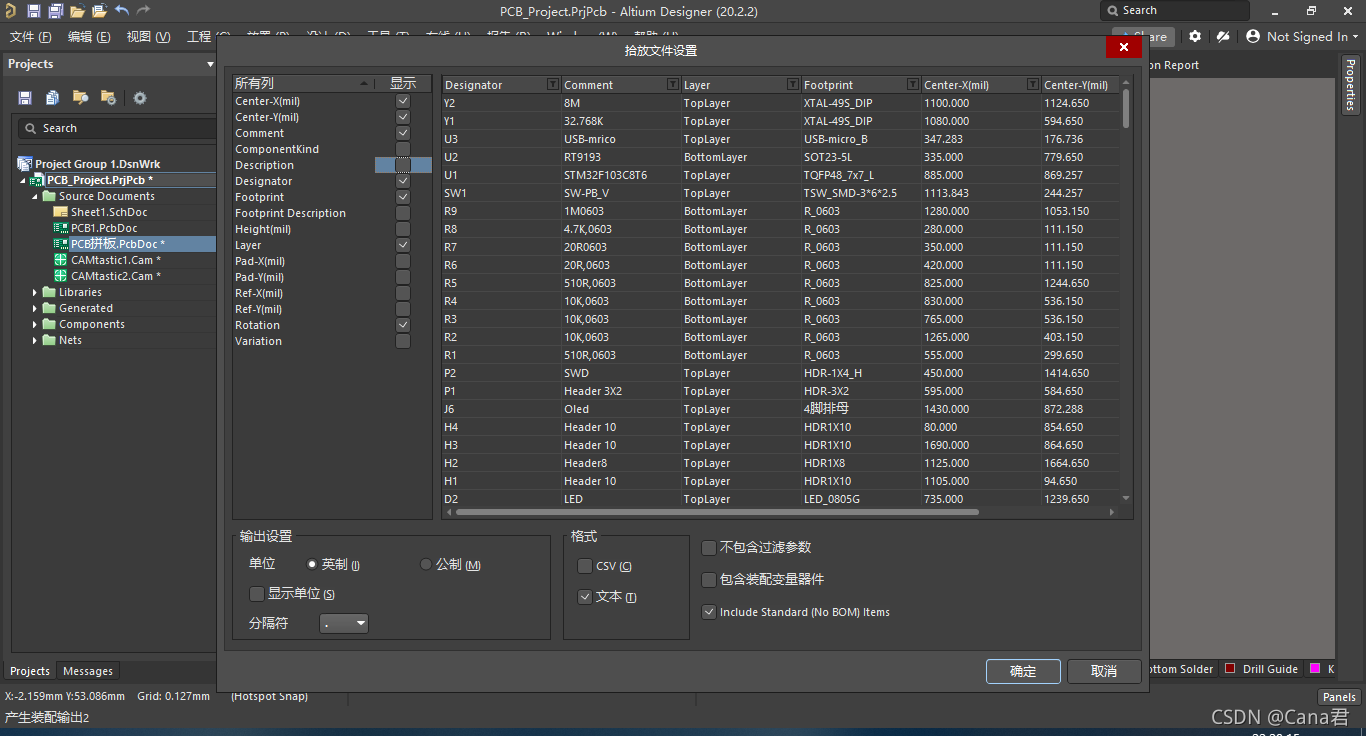Expand the Generated folder
The height and width of the screenshot is (736, 1366).
[35, 308]
